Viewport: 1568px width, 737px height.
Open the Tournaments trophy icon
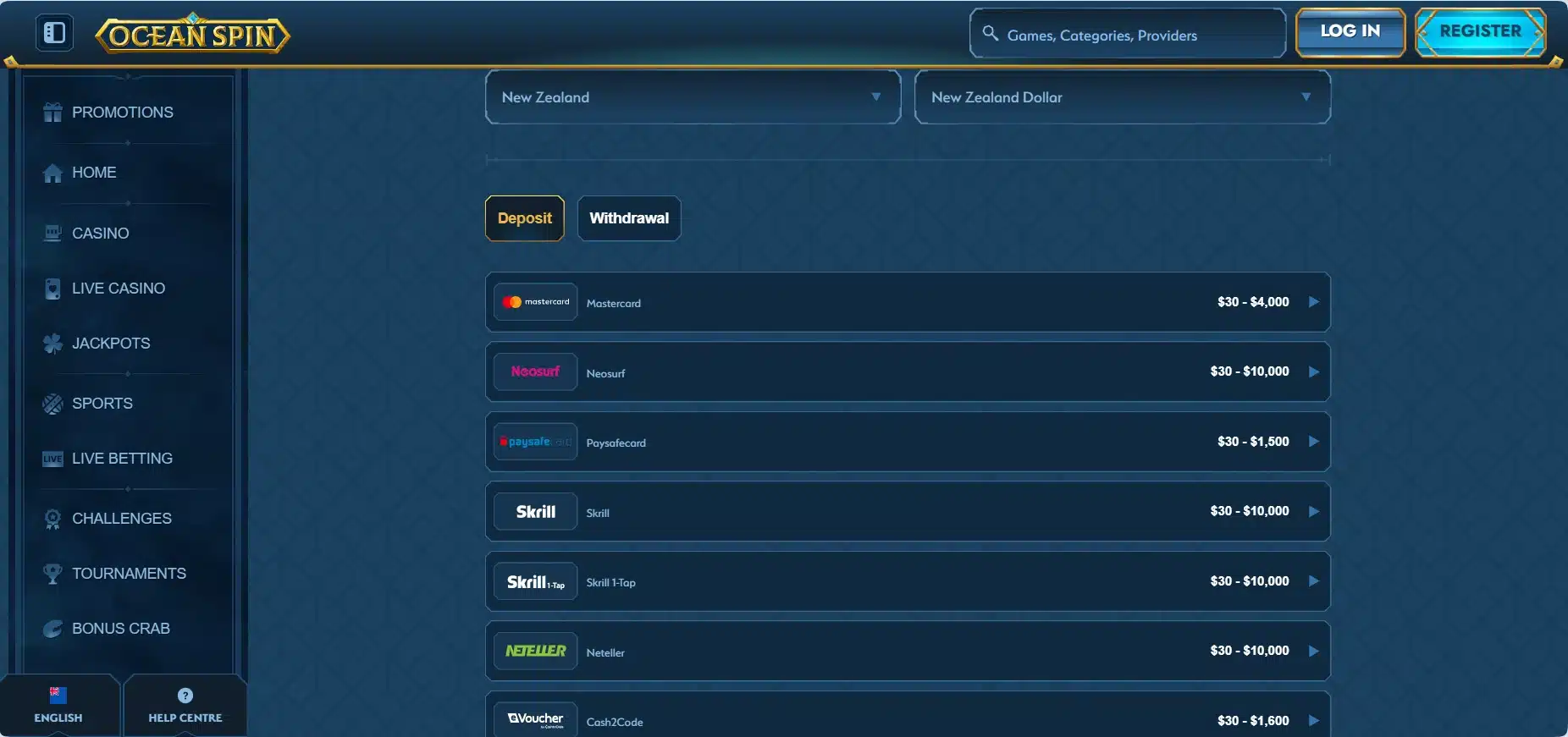coord(52,574)
